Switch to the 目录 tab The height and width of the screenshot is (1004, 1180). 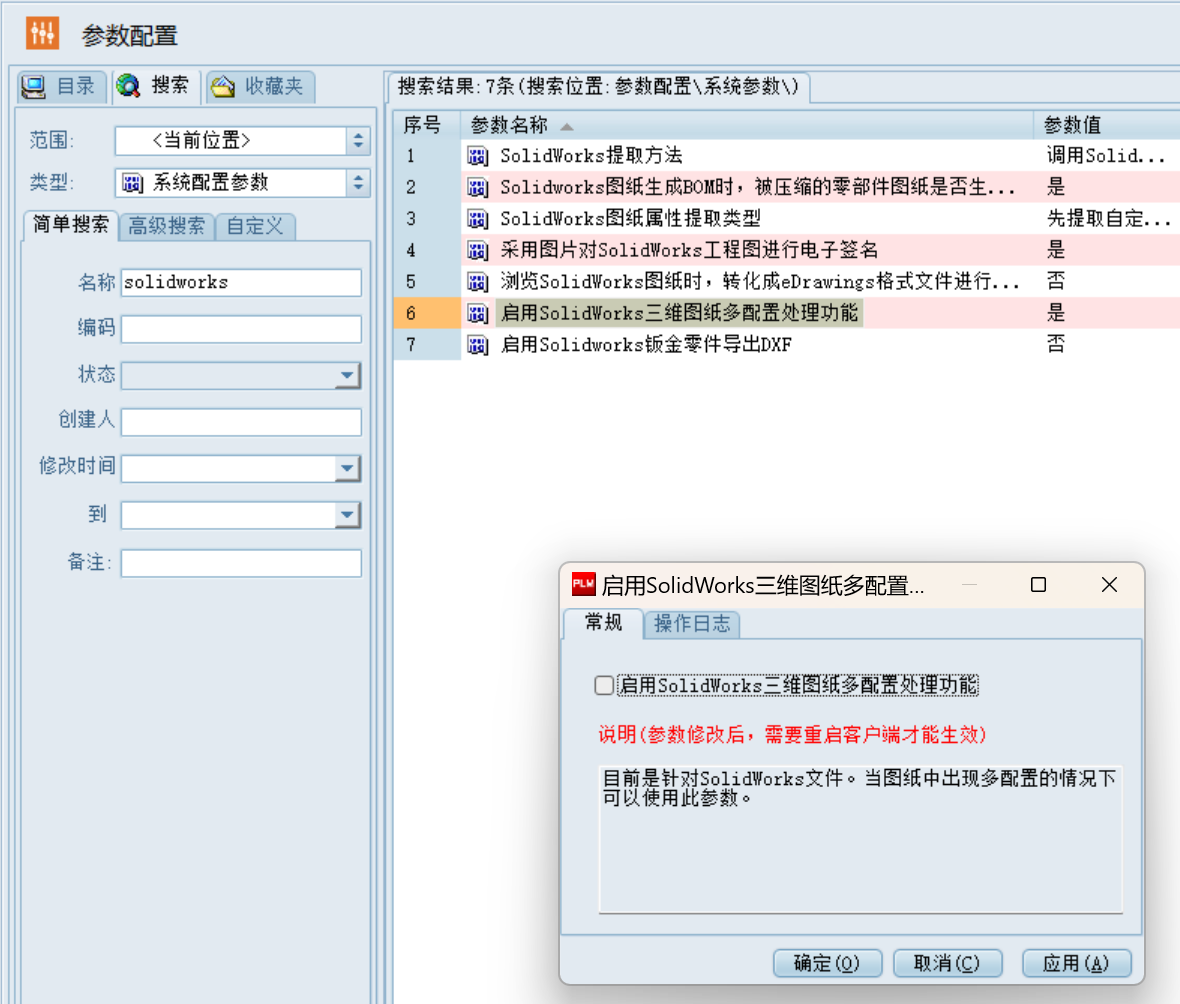[60, 86]
